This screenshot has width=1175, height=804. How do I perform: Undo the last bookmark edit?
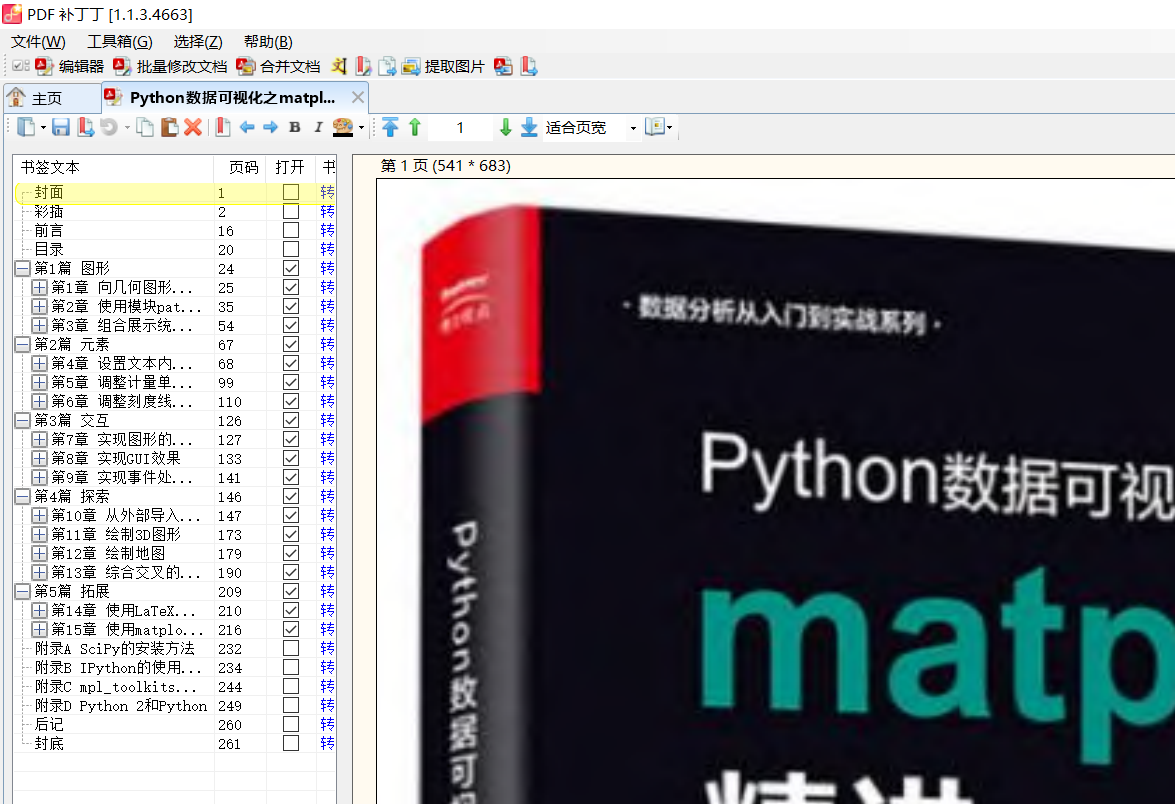pos(109,127)
